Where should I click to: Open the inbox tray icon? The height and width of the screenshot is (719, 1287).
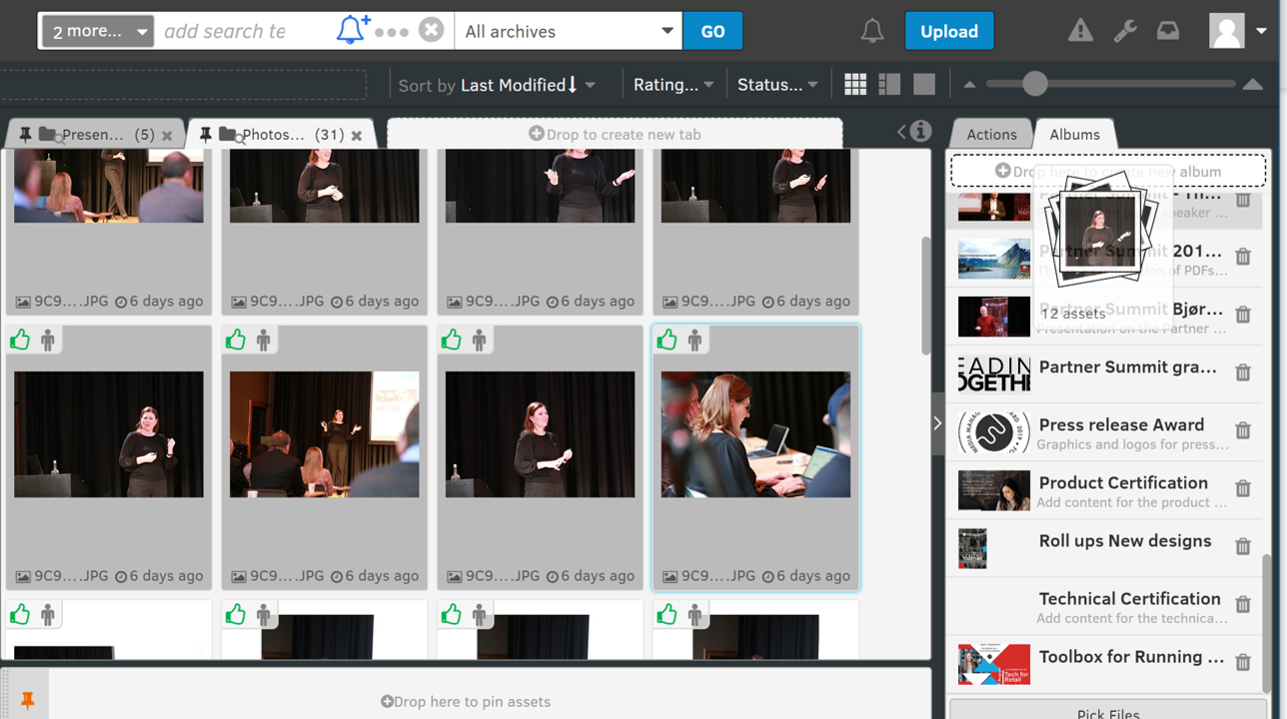[x=1168, y=31]
